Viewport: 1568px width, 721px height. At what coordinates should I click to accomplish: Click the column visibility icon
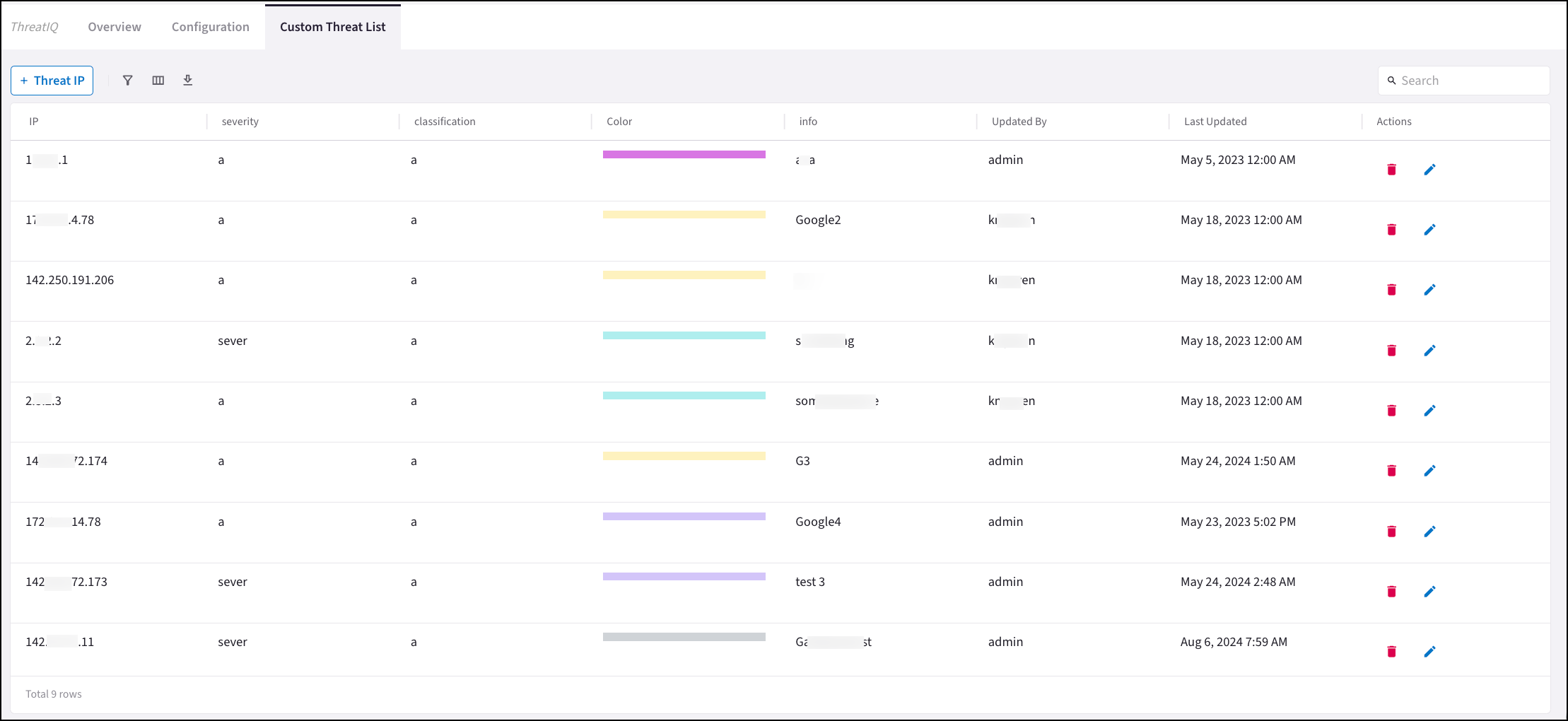[158, 80]
